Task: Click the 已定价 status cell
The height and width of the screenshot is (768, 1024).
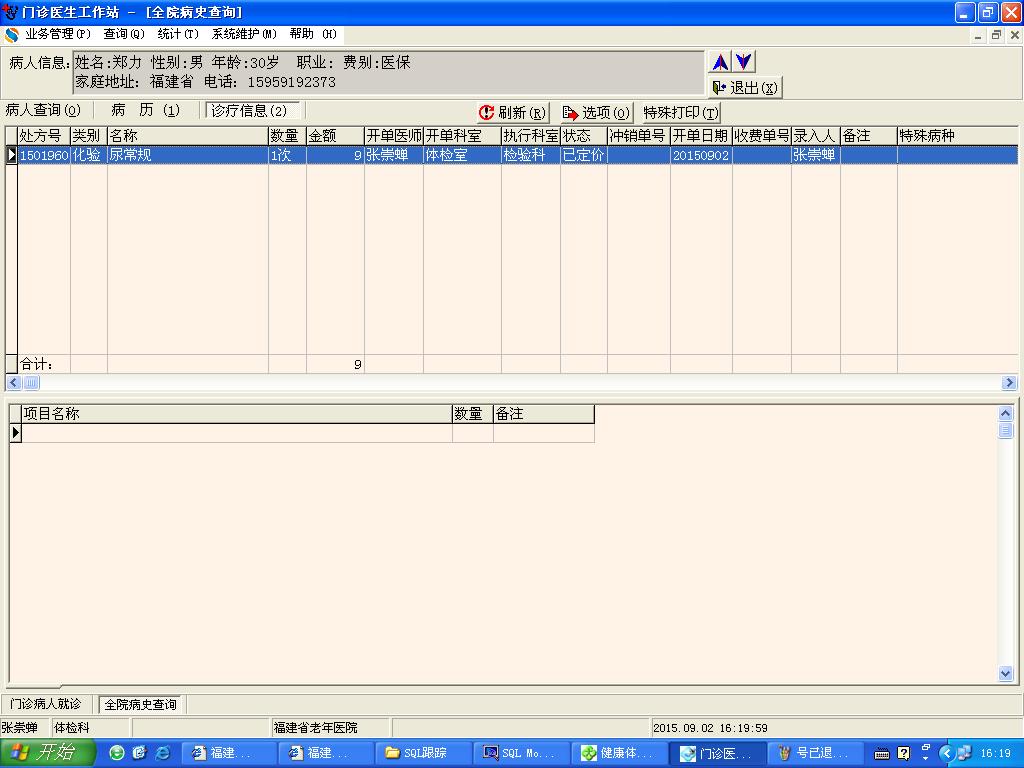Action: 584,155
